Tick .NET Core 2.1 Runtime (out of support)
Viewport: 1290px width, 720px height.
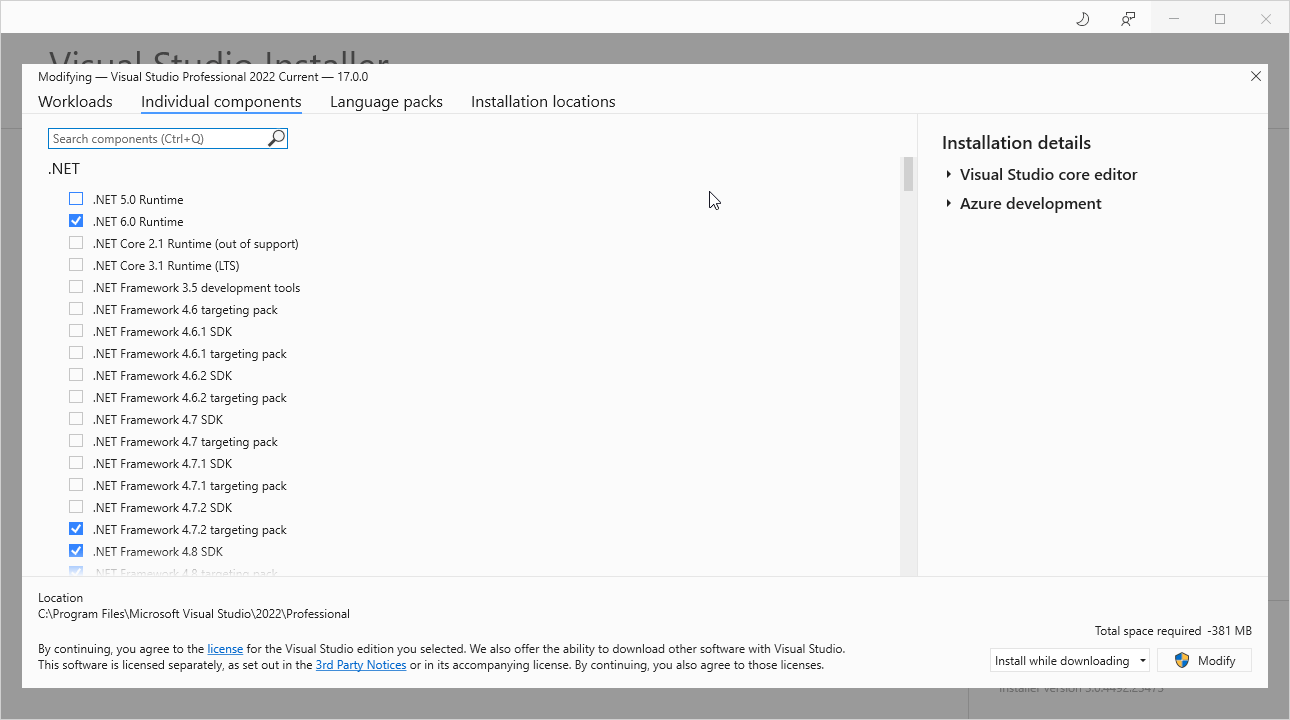(76, 243)
